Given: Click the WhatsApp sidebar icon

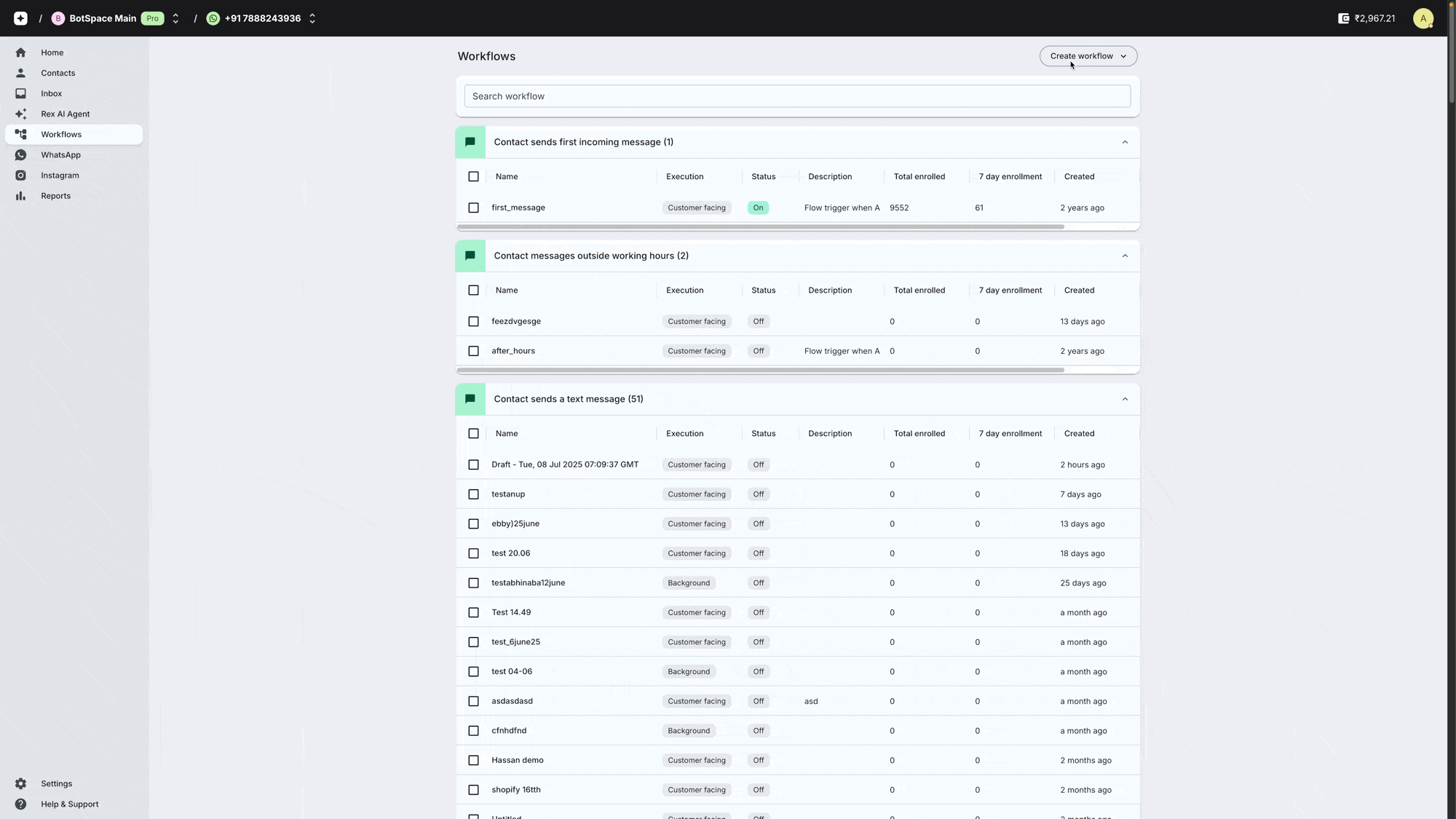Looking at the screenshot, I should [x=20, y=155].
